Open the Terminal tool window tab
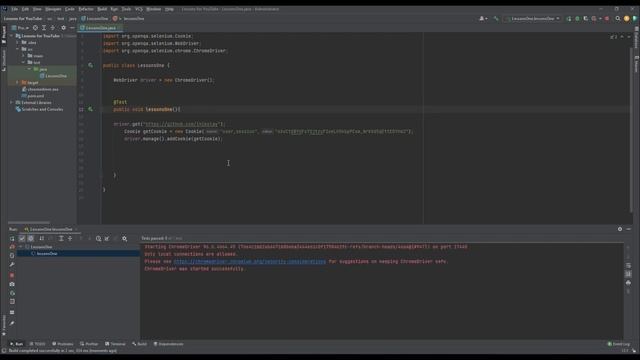The height and width of the screenshot is (360, 640). [116, 344]
